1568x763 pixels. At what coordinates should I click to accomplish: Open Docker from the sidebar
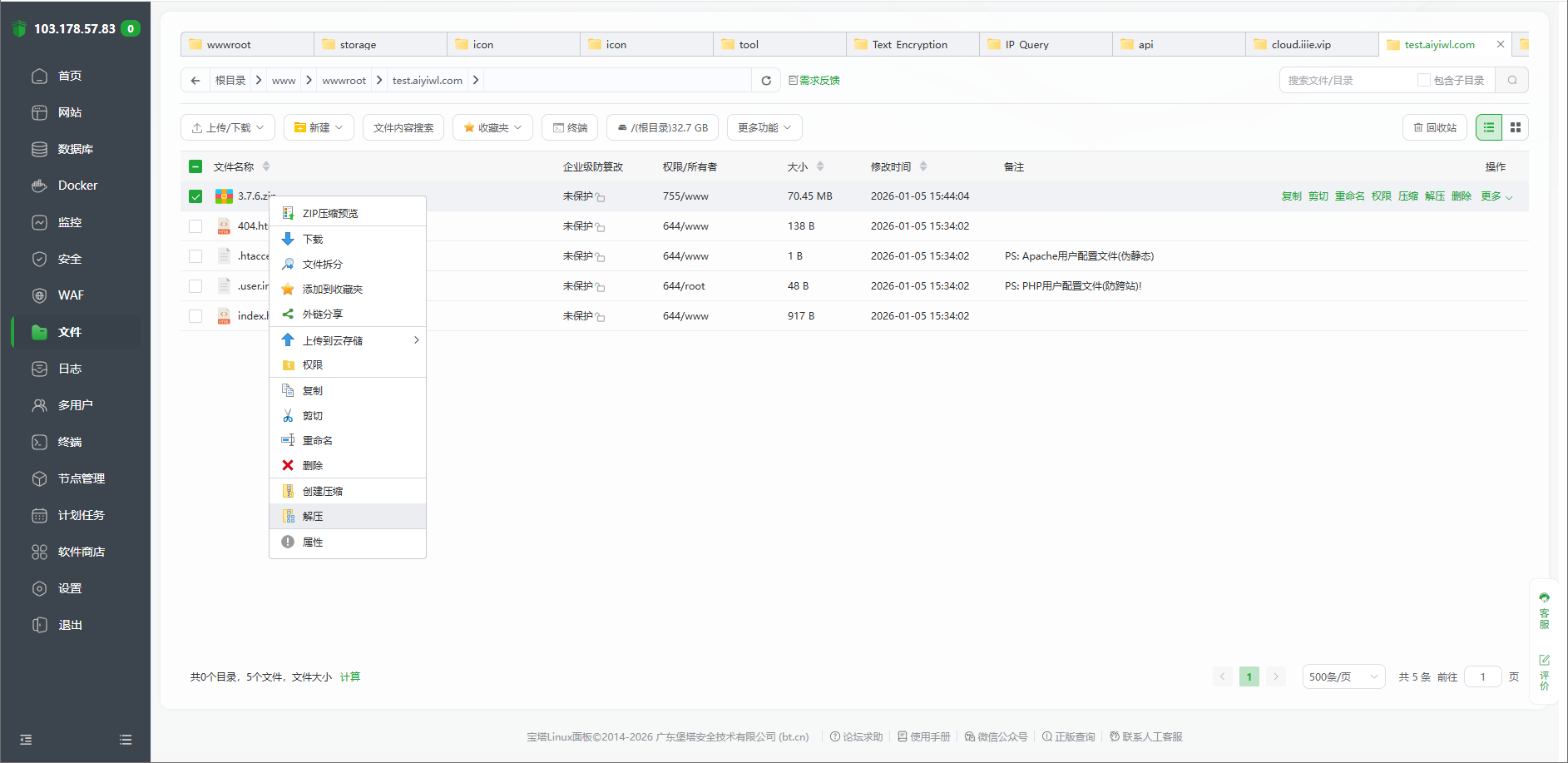pos(77,186)
